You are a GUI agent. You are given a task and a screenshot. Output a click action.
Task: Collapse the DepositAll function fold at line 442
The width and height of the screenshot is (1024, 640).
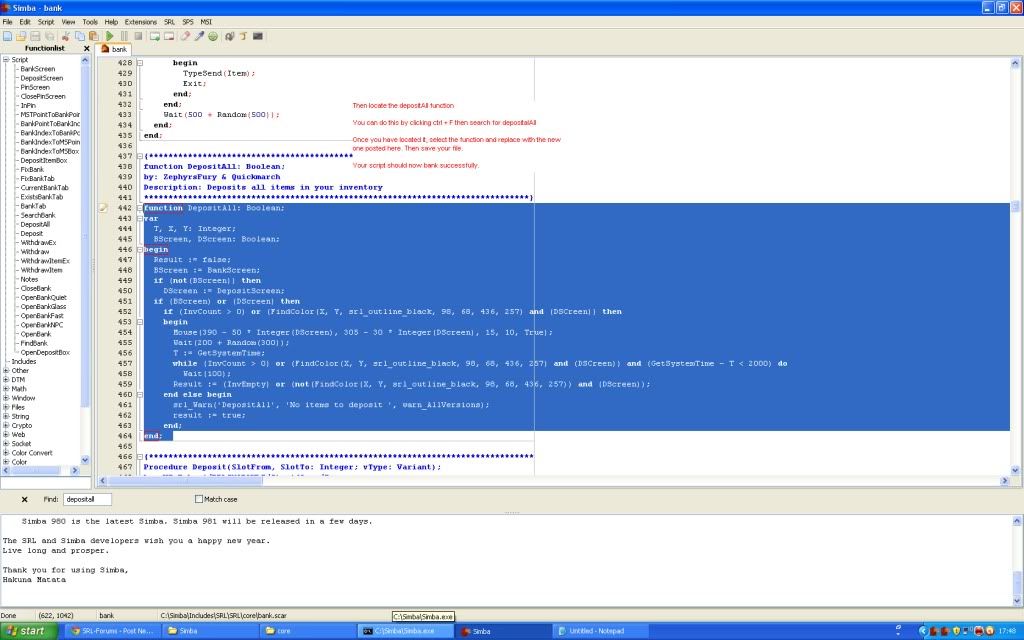click(x=139, y=208)
